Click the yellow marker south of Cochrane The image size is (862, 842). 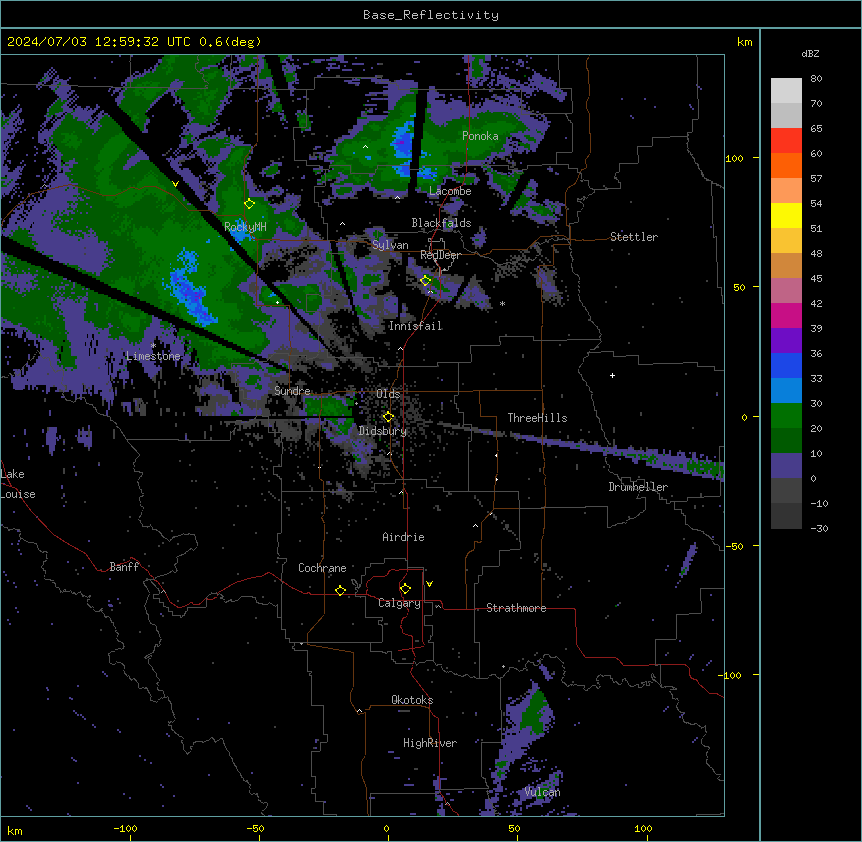click(340, 590)
